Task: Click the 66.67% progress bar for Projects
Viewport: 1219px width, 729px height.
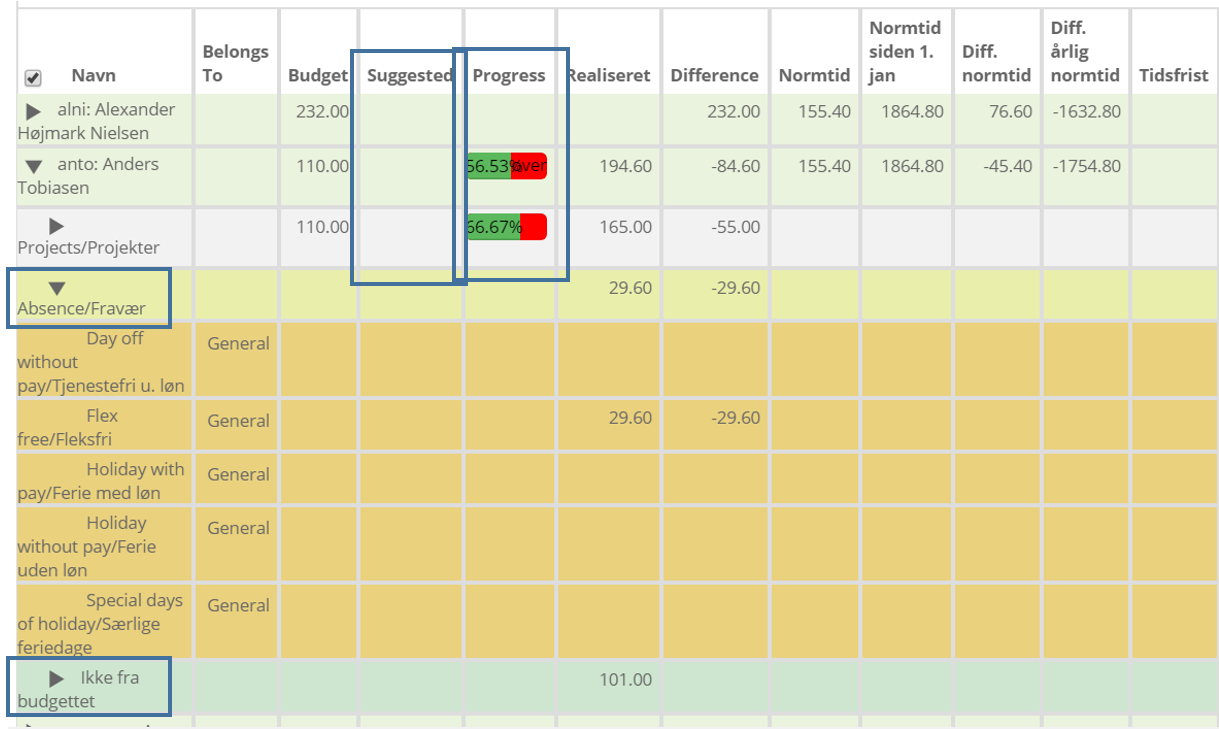Action: (x=506, y=227)
